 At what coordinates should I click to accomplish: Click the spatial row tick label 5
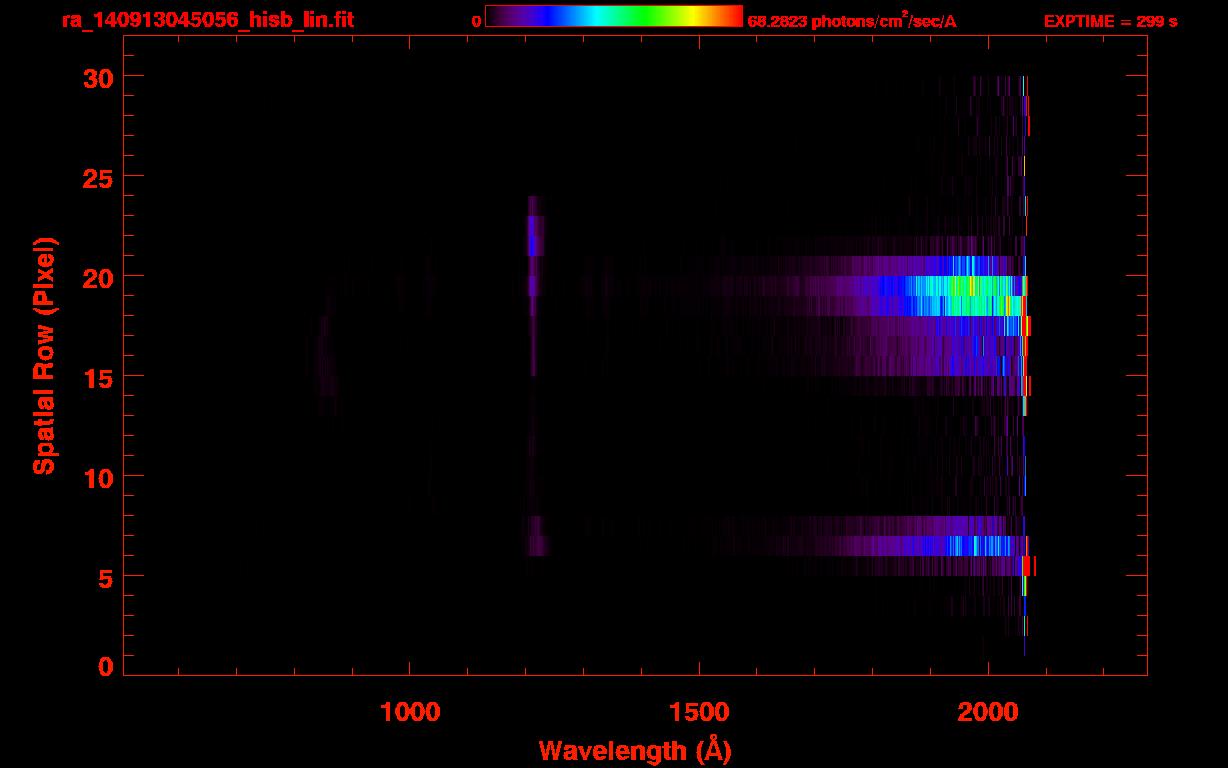[106, 577]
